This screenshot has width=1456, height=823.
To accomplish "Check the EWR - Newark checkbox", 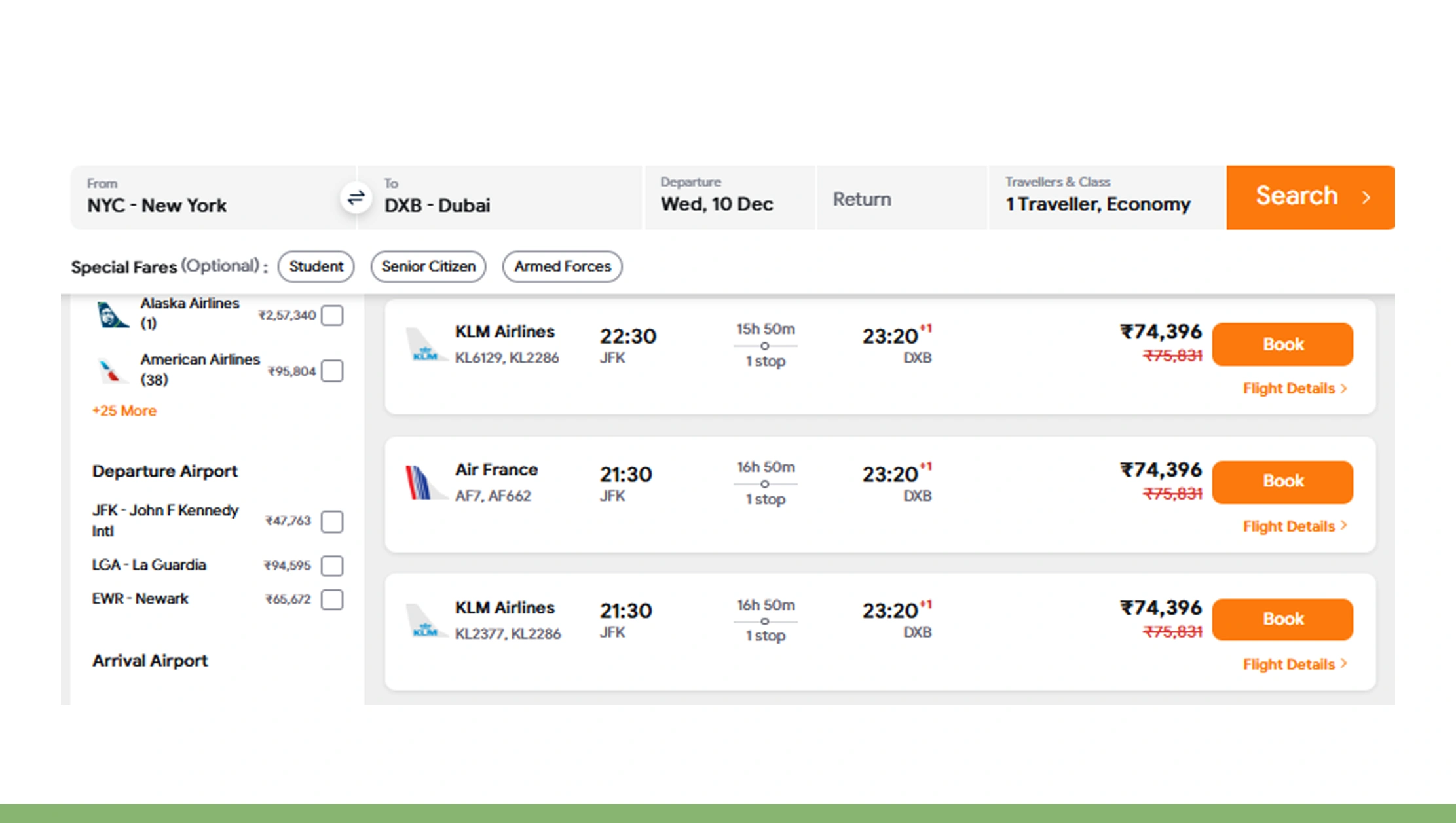I will (x=333, y=599).
